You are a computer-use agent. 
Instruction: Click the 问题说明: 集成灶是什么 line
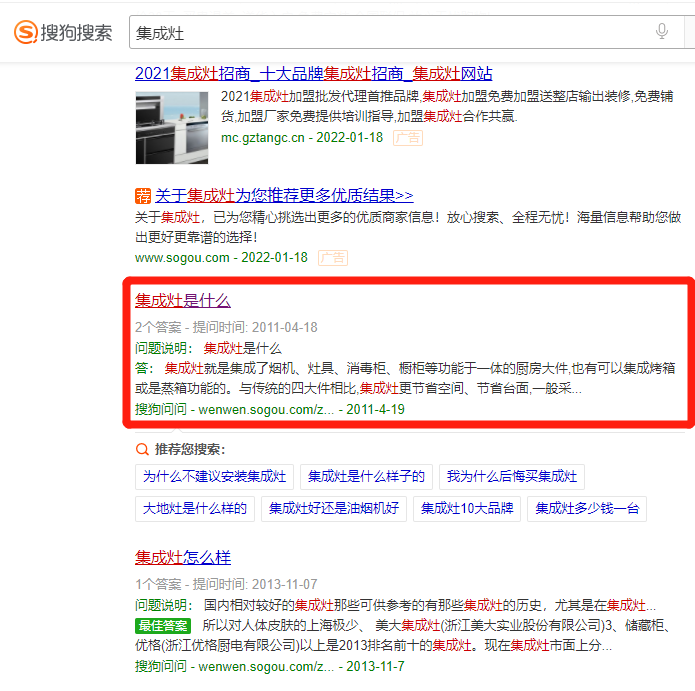pyautogui.click(x=208, y=348)
